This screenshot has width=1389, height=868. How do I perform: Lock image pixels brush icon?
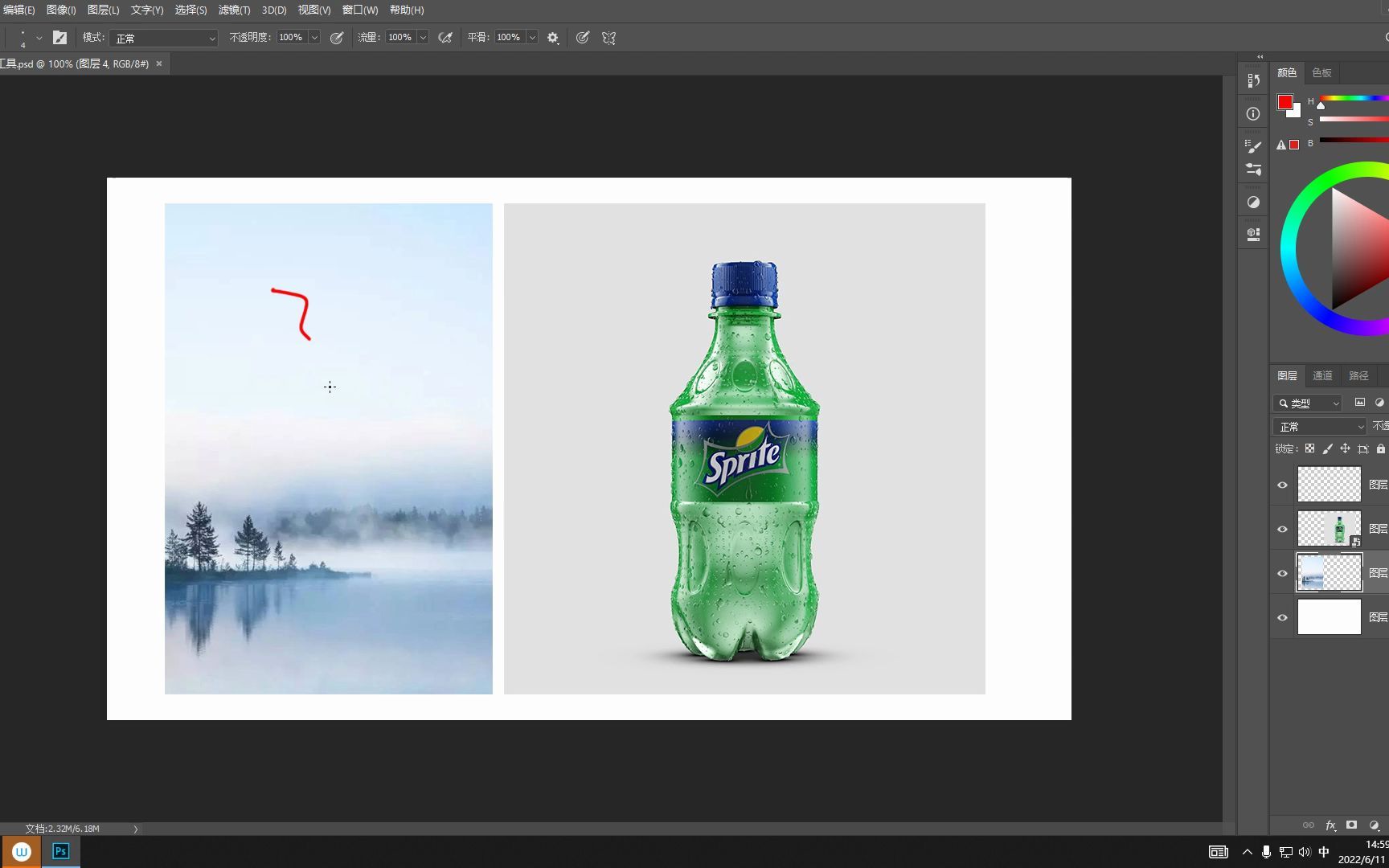tap(1327, 448)
